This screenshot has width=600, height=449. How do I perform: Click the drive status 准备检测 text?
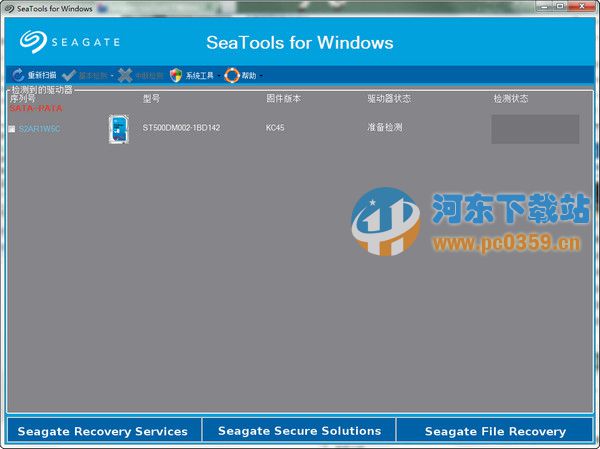[385, 127]
